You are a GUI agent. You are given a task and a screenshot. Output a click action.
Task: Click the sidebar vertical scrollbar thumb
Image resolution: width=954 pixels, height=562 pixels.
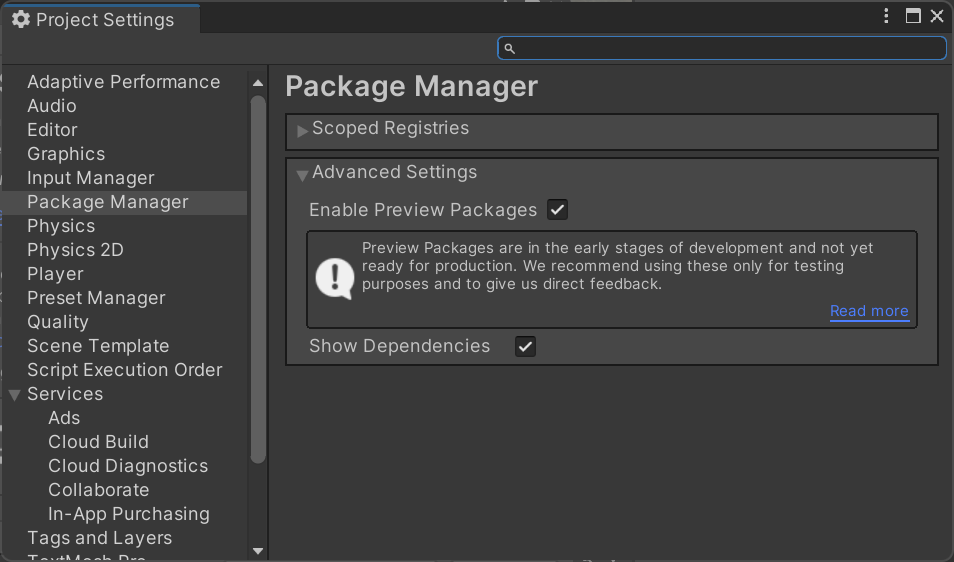[x=258, y=280]
